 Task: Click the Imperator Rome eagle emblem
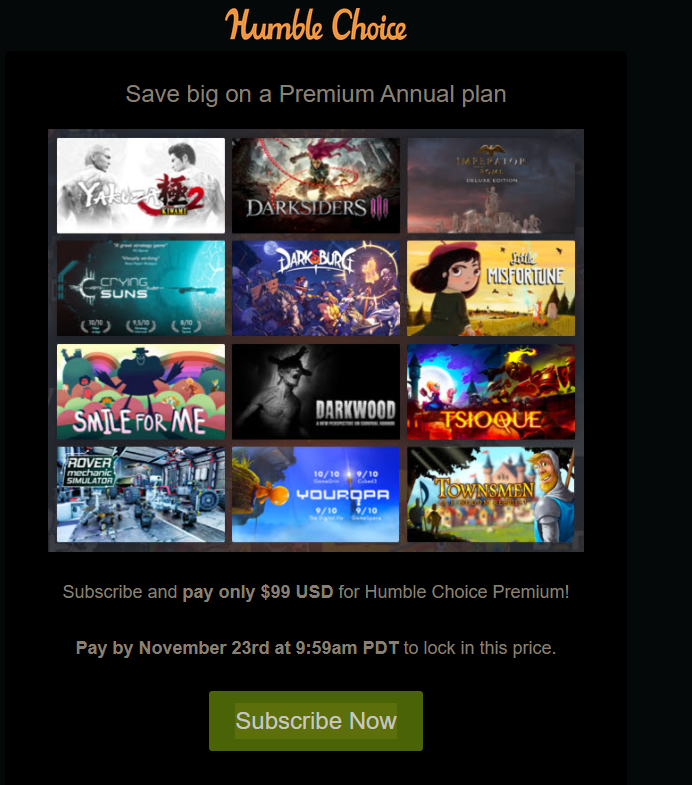(x=491, y=150)
